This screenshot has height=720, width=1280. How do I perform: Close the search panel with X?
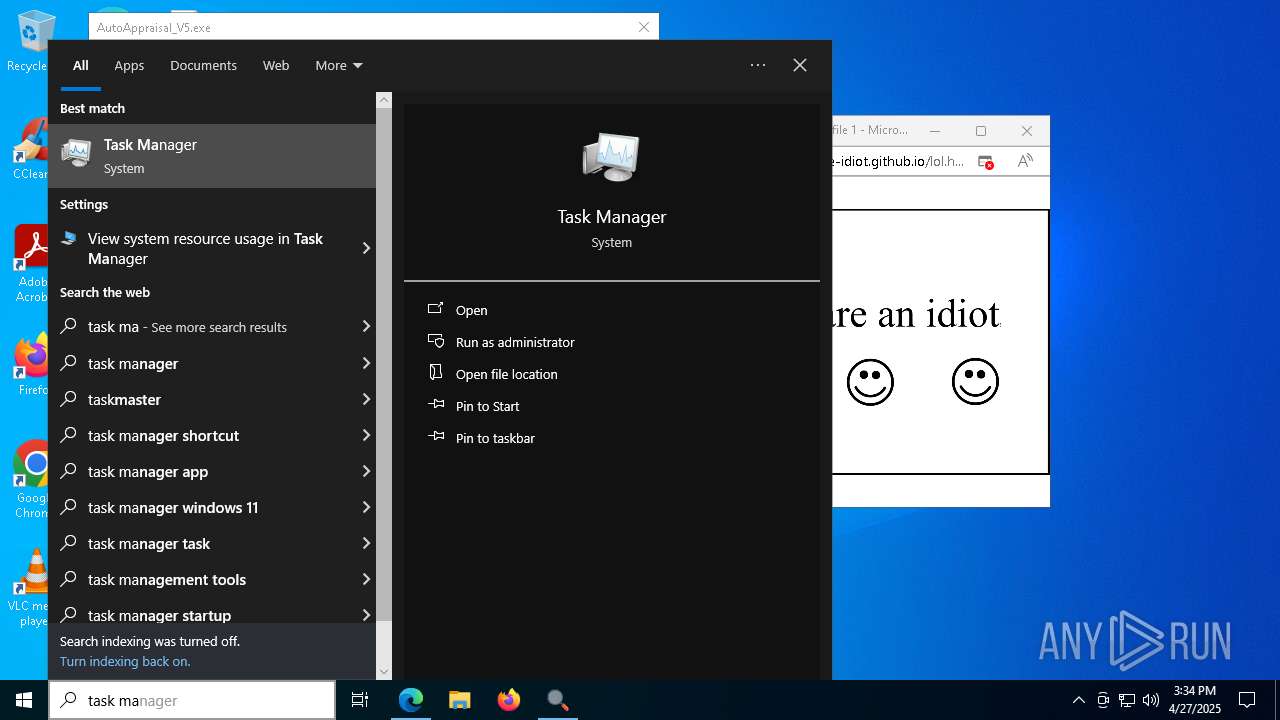(x=800, y=65)
